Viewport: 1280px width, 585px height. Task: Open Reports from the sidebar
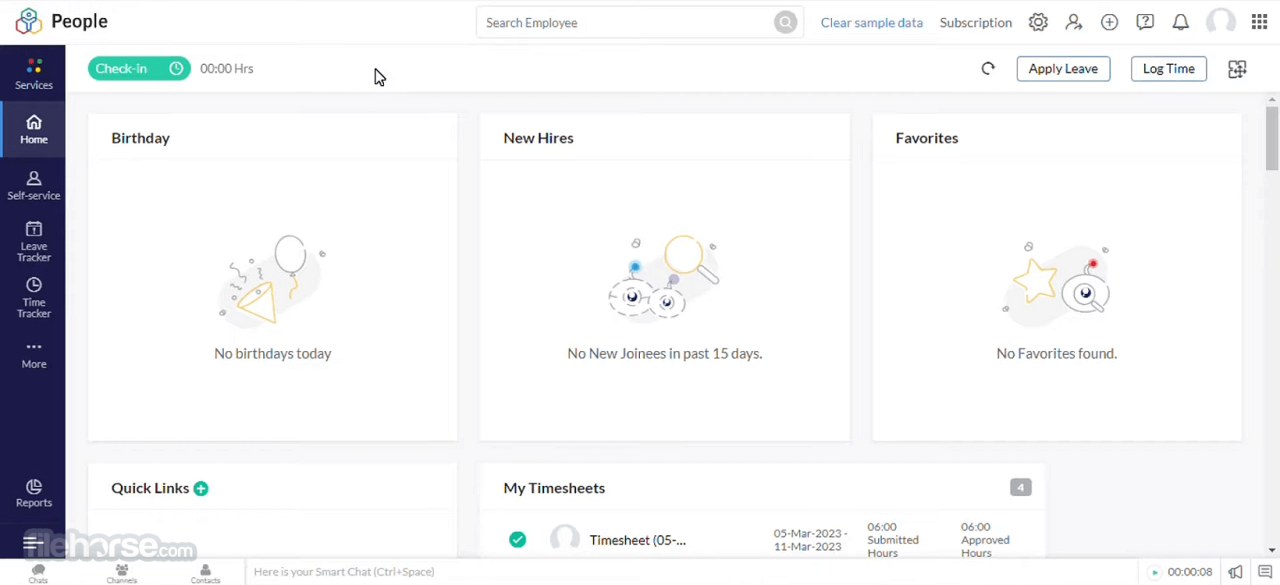click(x=33, y=494)
